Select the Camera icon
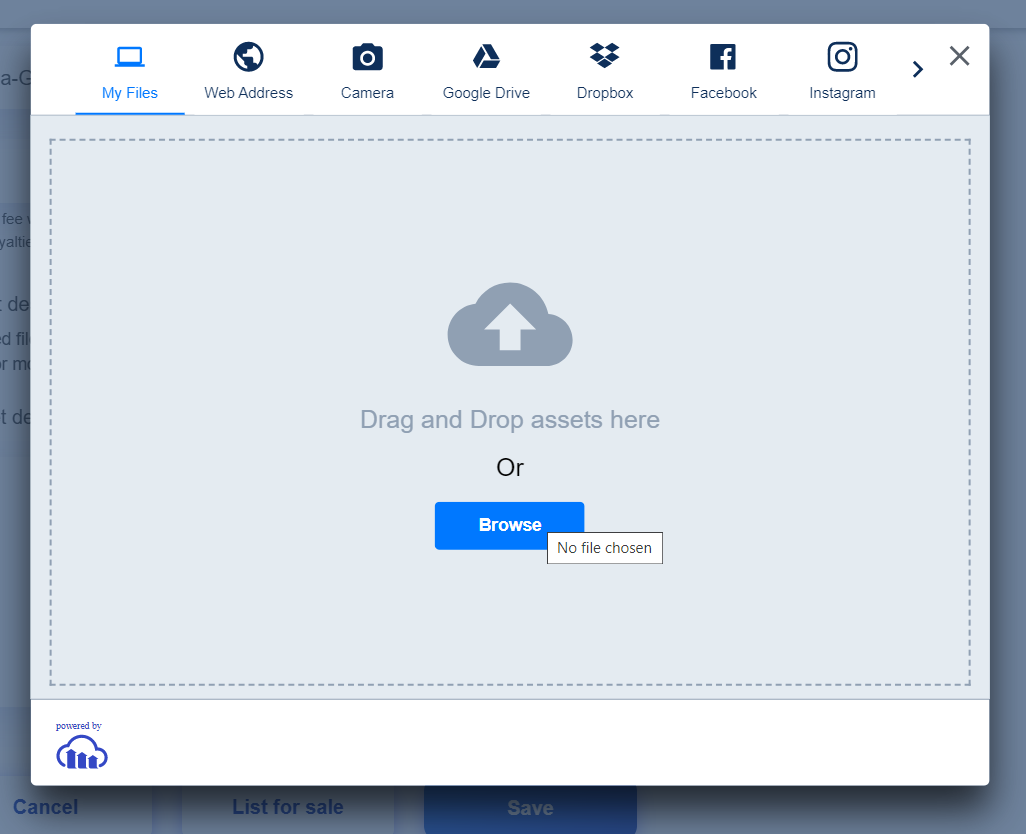Screen dimensions: 1026x834 pyautogui.click(x=367, y=57)
